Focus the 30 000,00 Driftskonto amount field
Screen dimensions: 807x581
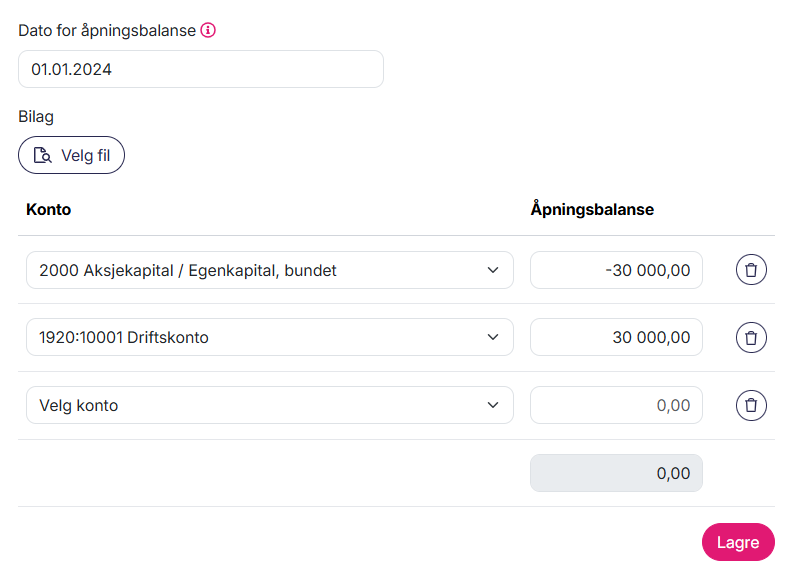(x=616, y=338)
